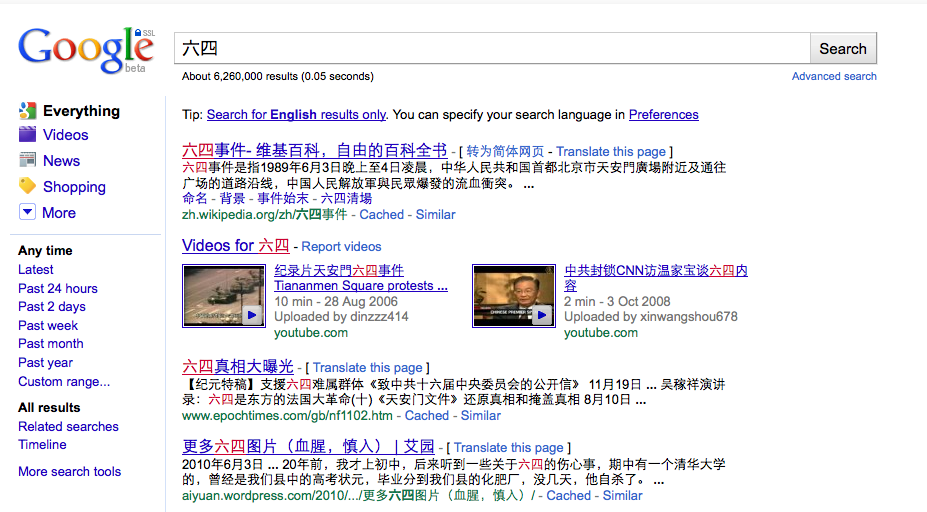
Task: Click the Videos filter icon
Action: [27, 135]
